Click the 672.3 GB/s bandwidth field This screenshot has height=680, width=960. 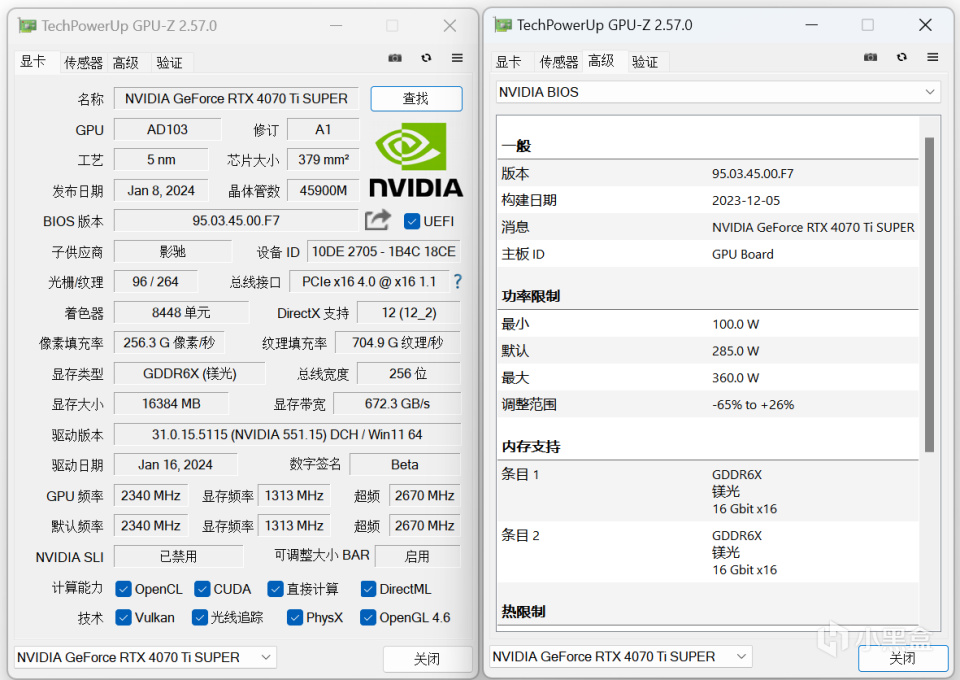point(397,404)
